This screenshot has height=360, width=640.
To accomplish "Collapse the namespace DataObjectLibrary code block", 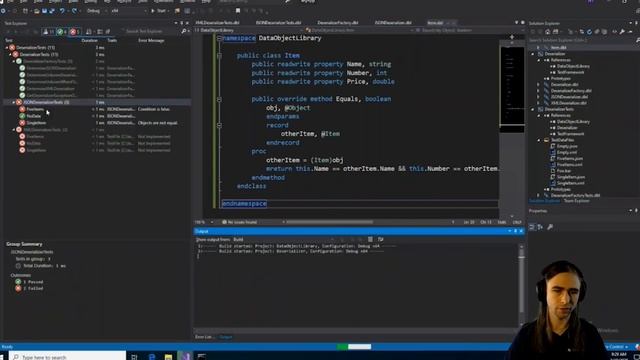I will click(x=219, y=38).
